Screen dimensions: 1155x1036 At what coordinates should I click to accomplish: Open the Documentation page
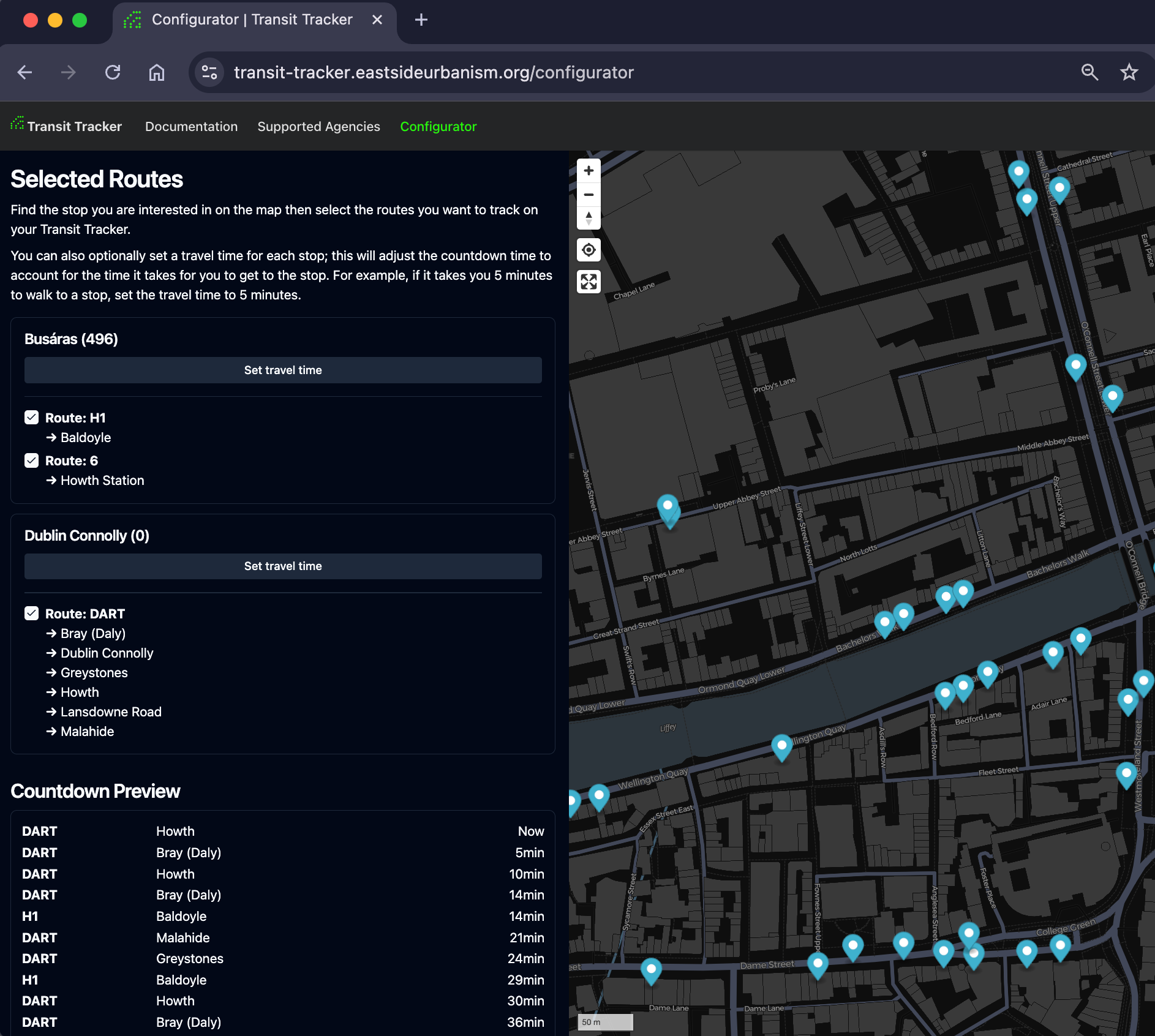tap(191, 126)
